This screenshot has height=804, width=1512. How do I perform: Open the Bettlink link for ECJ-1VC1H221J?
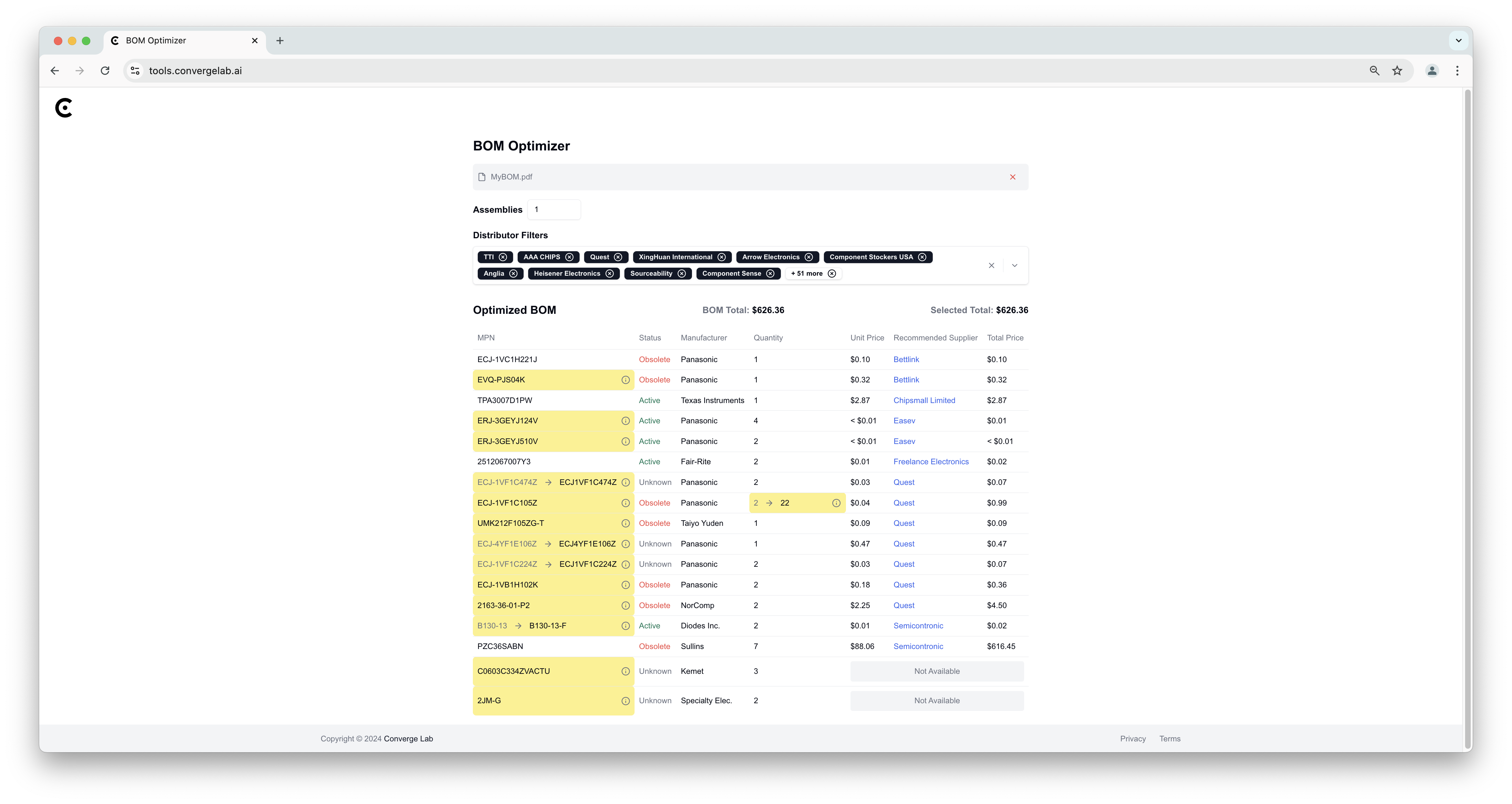pos(906,359)
